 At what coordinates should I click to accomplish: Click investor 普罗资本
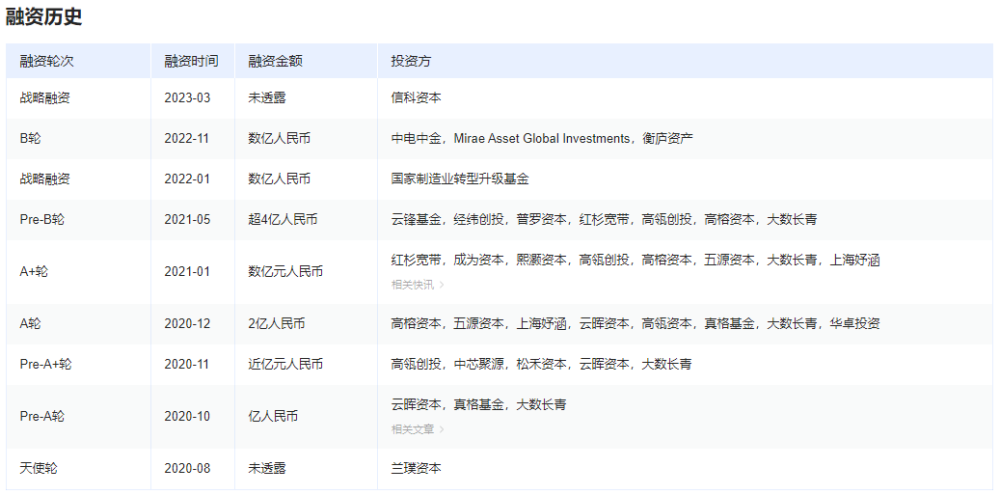[541, 219]
